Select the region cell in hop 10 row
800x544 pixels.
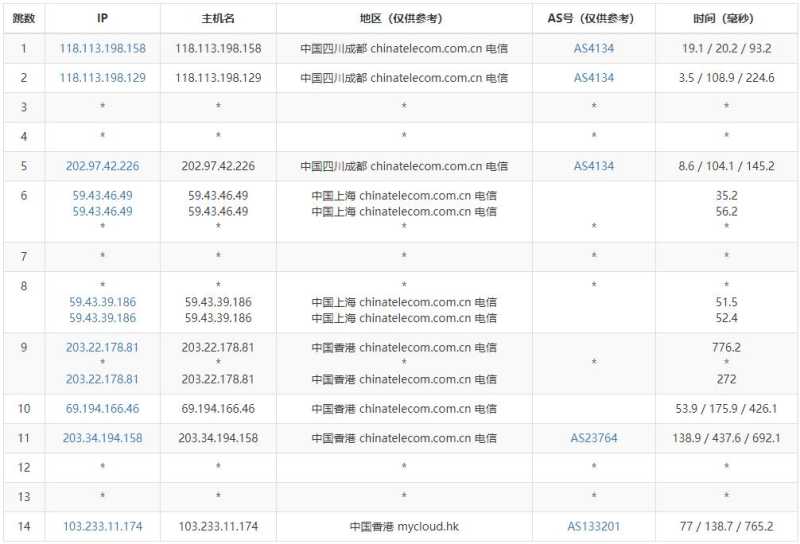click(x=404, y=408)
